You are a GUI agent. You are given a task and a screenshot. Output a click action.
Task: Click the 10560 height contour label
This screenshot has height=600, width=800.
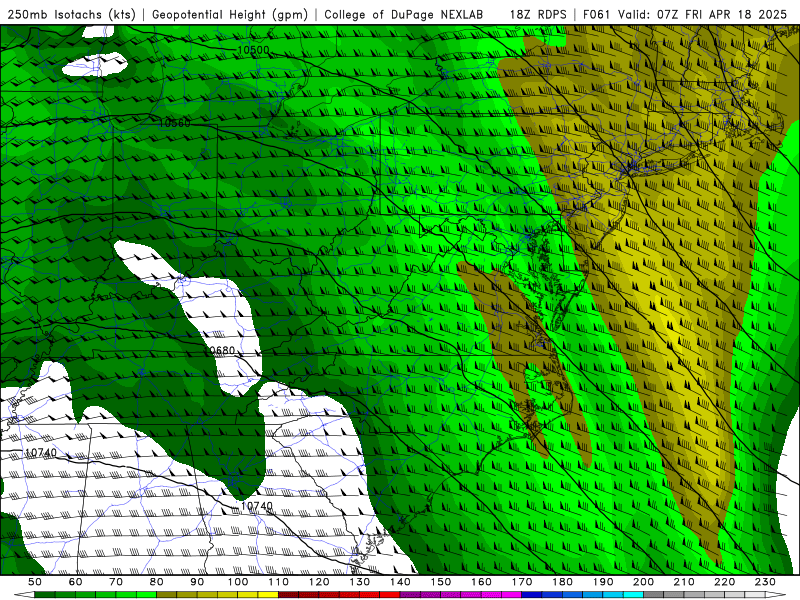[x=174, y=123]
